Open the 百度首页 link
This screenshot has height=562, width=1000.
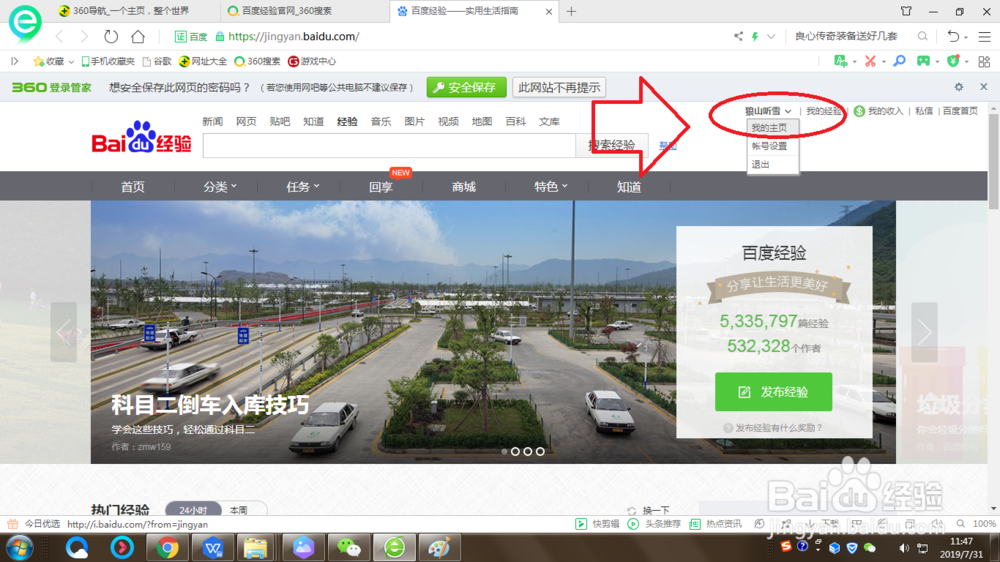(960, 111)
